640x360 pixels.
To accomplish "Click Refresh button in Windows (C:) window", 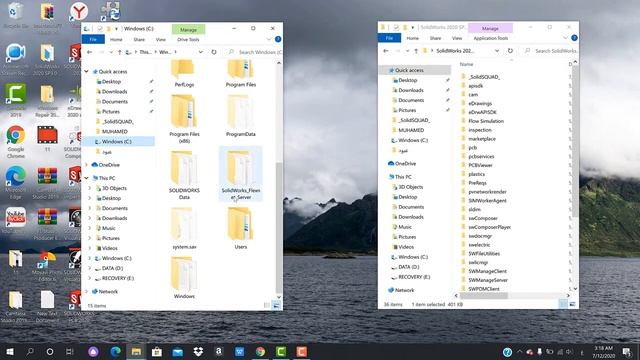I will coord(214,52).
